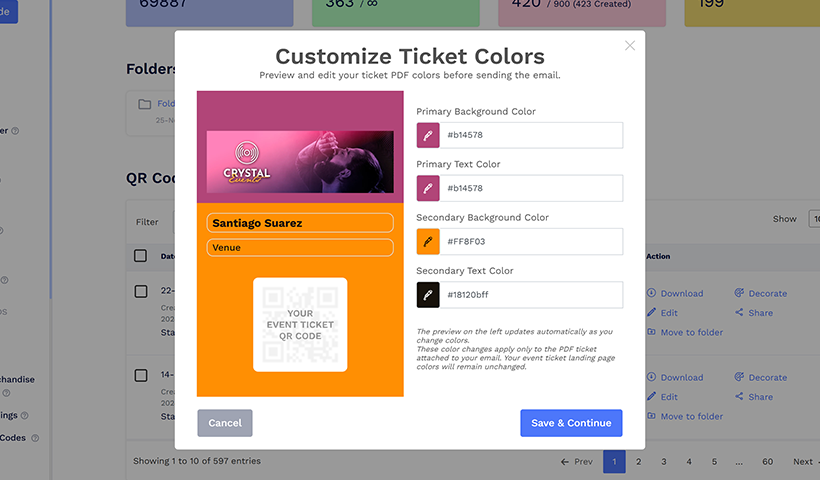
Task: Click the Edit icon in the second row
Action: tap(651, 397)
